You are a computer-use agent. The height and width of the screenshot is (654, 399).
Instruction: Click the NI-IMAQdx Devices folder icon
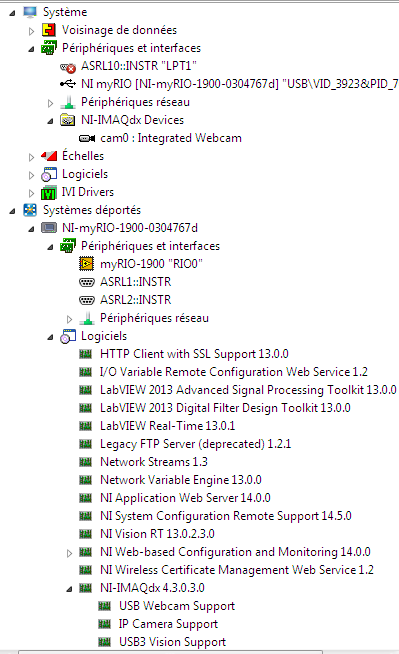(68, 120)
